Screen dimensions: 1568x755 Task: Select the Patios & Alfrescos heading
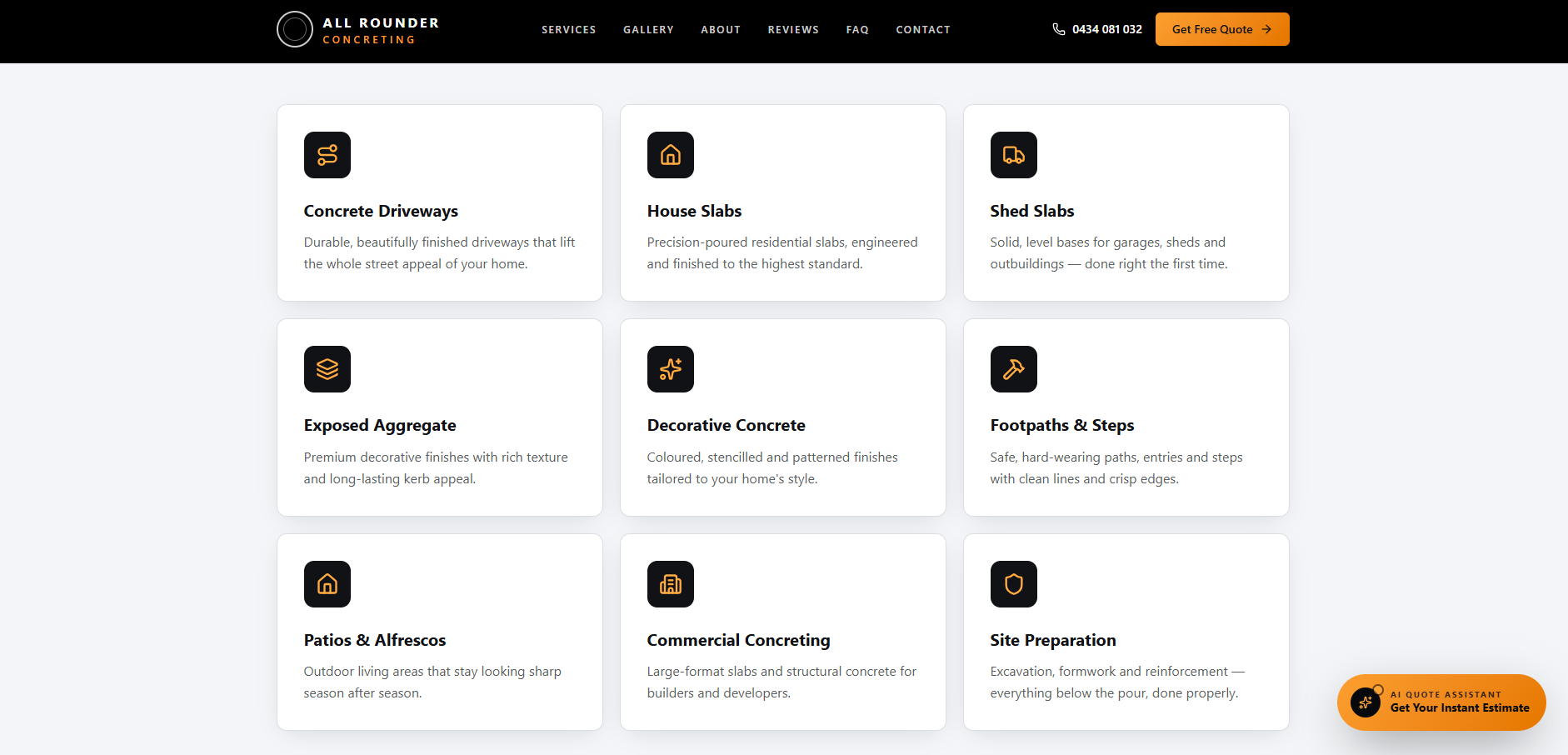tap(375, 640)
